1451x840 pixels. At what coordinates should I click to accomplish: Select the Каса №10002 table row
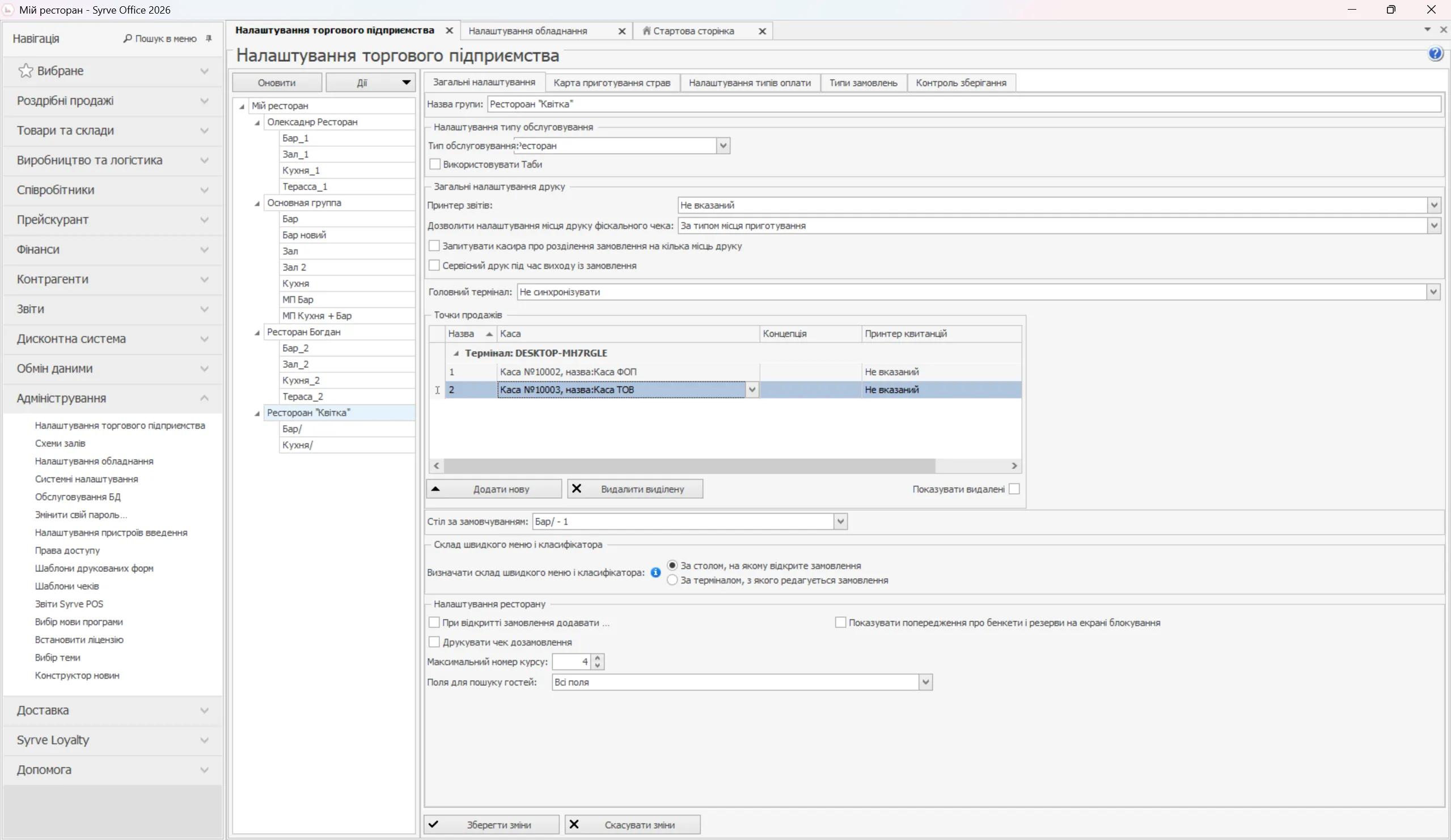[x=733, y=372]
